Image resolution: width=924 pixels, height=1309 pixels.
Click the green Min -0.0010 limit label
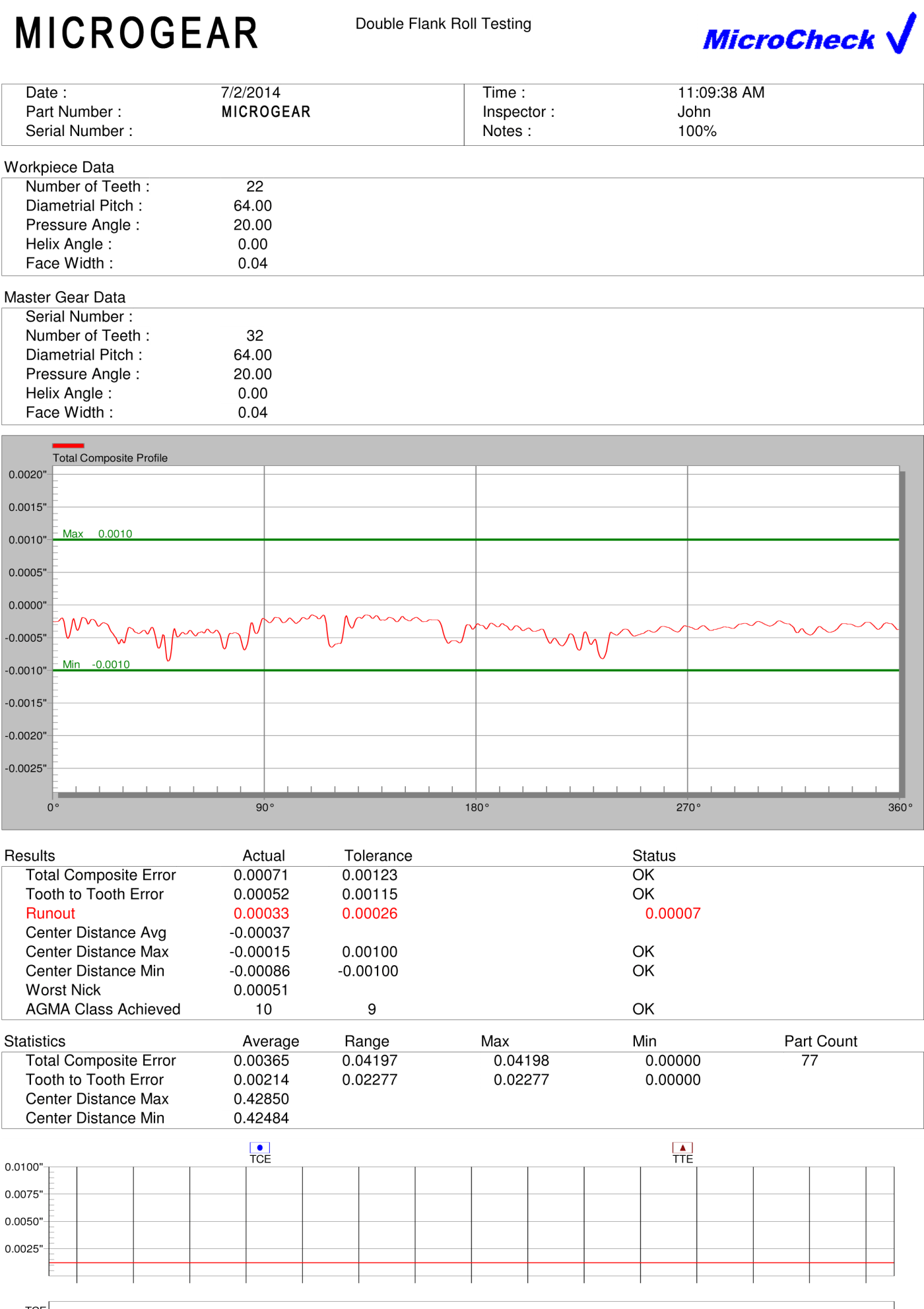(x=96, y=664)
